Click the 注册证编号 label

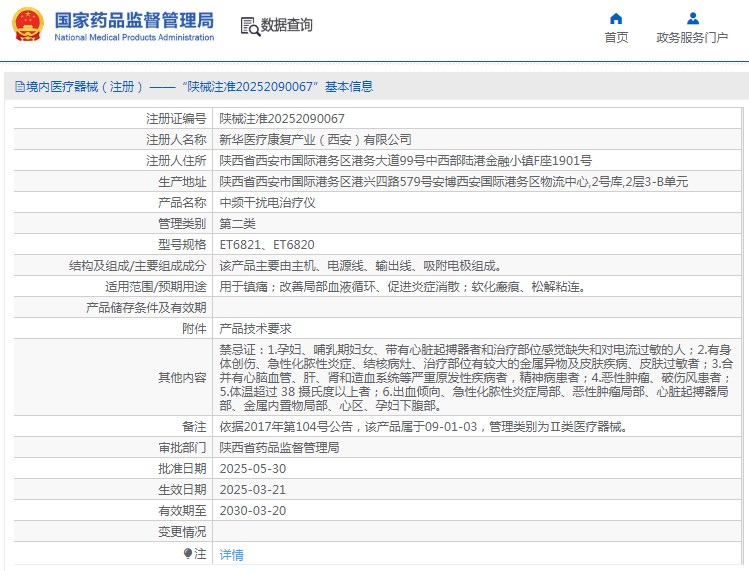coord(176,119)
